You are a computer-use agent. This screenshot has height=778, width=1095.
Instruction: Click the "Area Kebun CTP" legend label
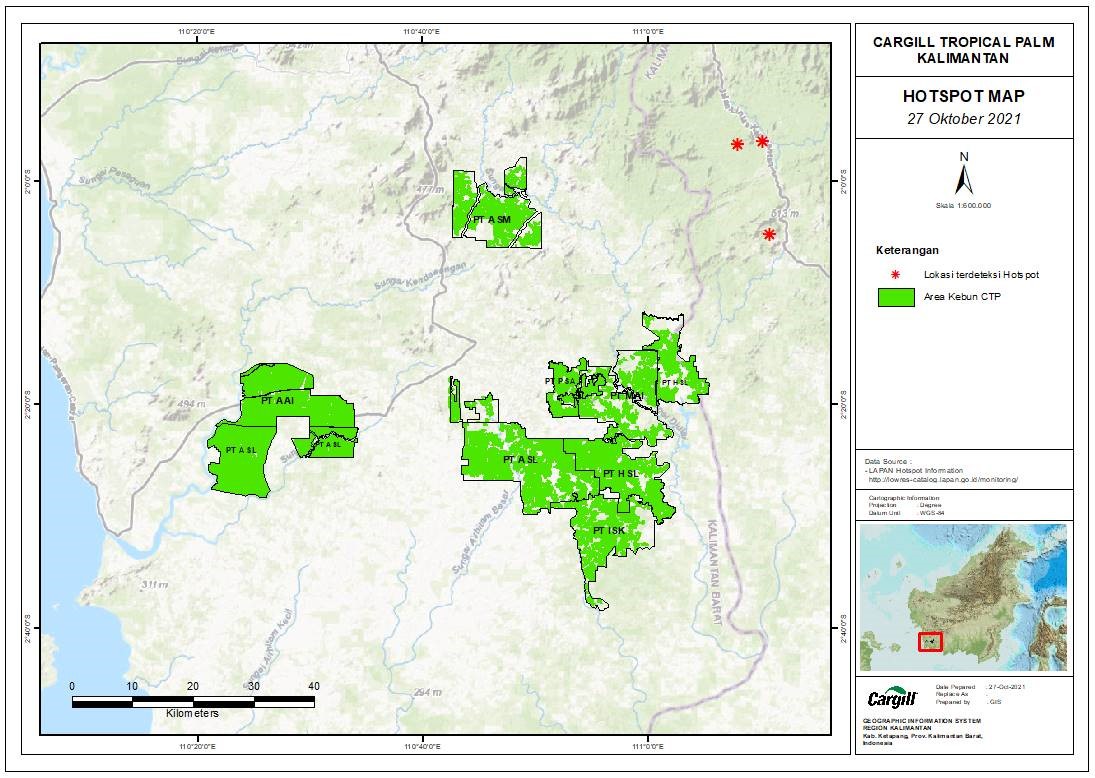[x=962, y=297]
